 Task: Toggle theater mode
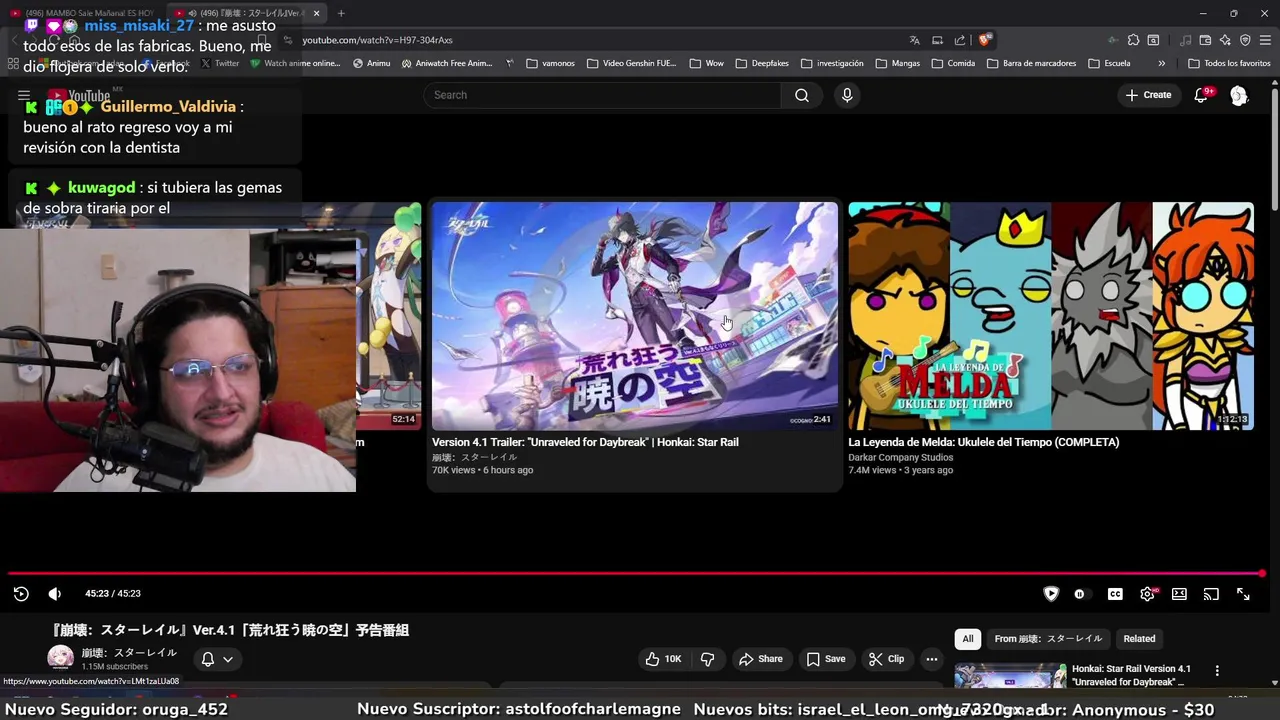click(1179, 594)
